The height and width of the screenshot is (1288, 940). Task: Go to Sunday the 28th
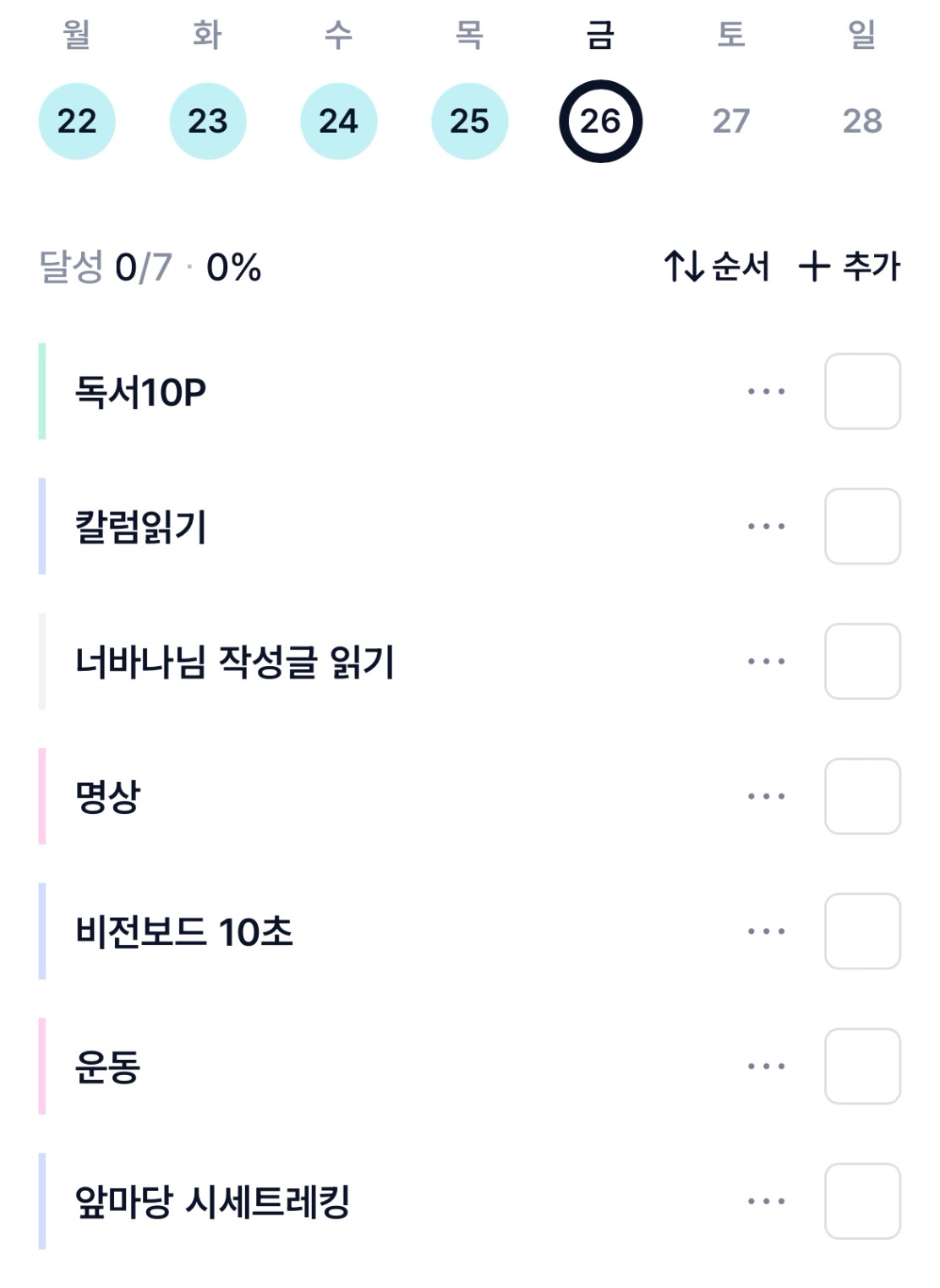point(862,121)
